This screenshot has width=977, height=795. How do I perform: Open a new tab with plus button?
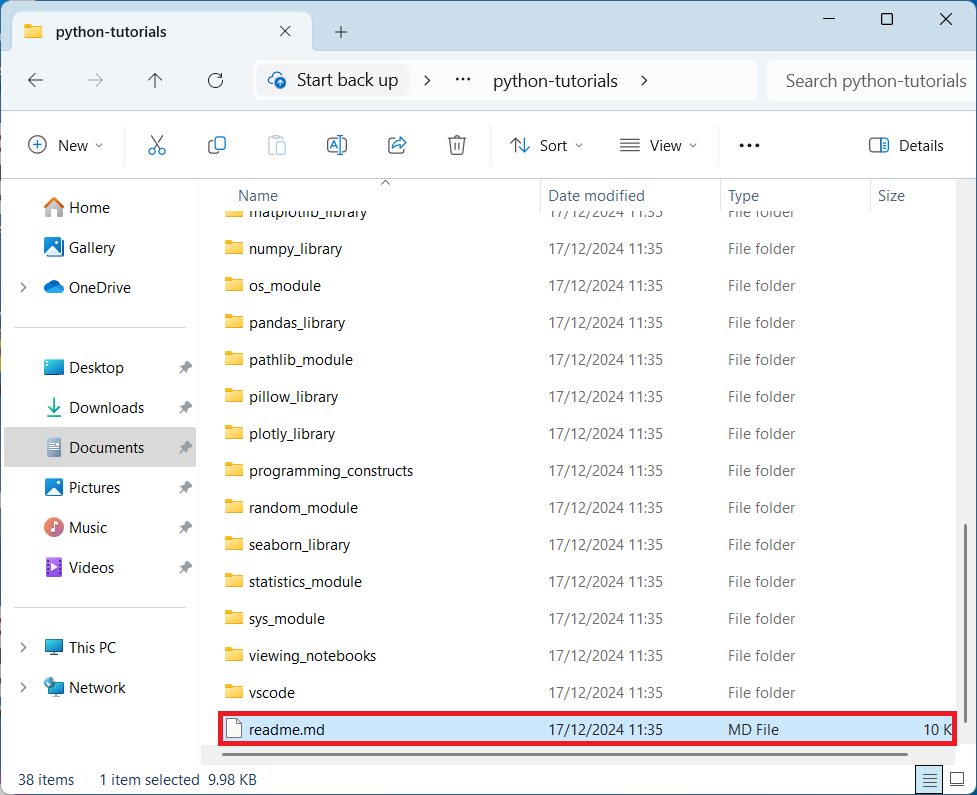coord(341,32)
